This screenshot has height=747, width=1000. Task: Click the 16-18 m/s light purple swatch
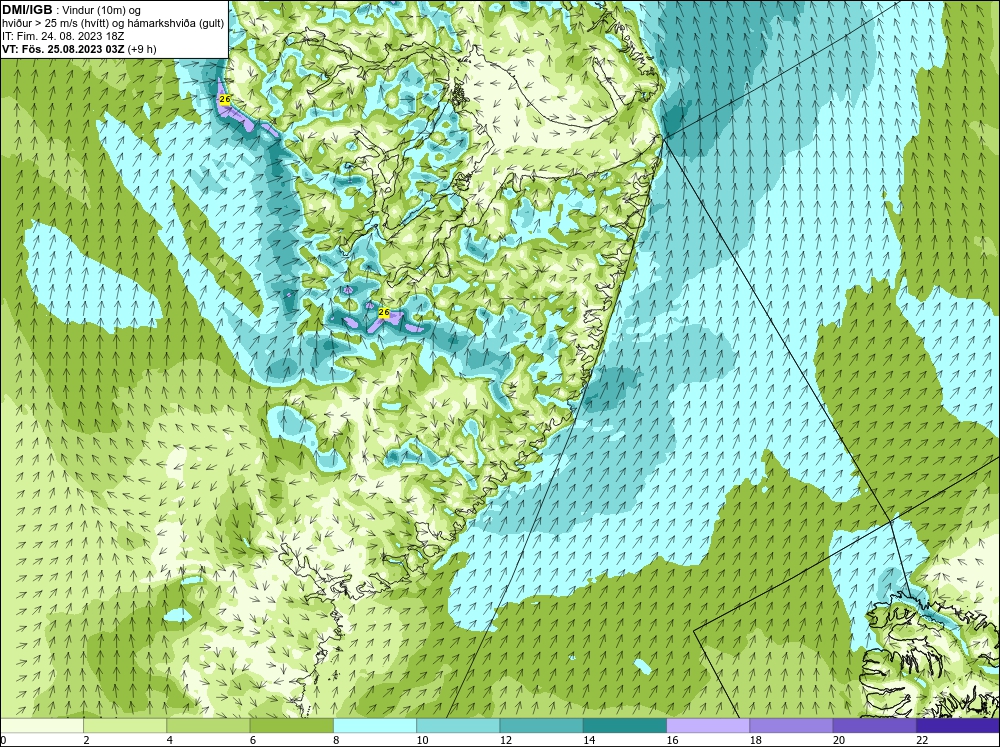pos(708,726)
